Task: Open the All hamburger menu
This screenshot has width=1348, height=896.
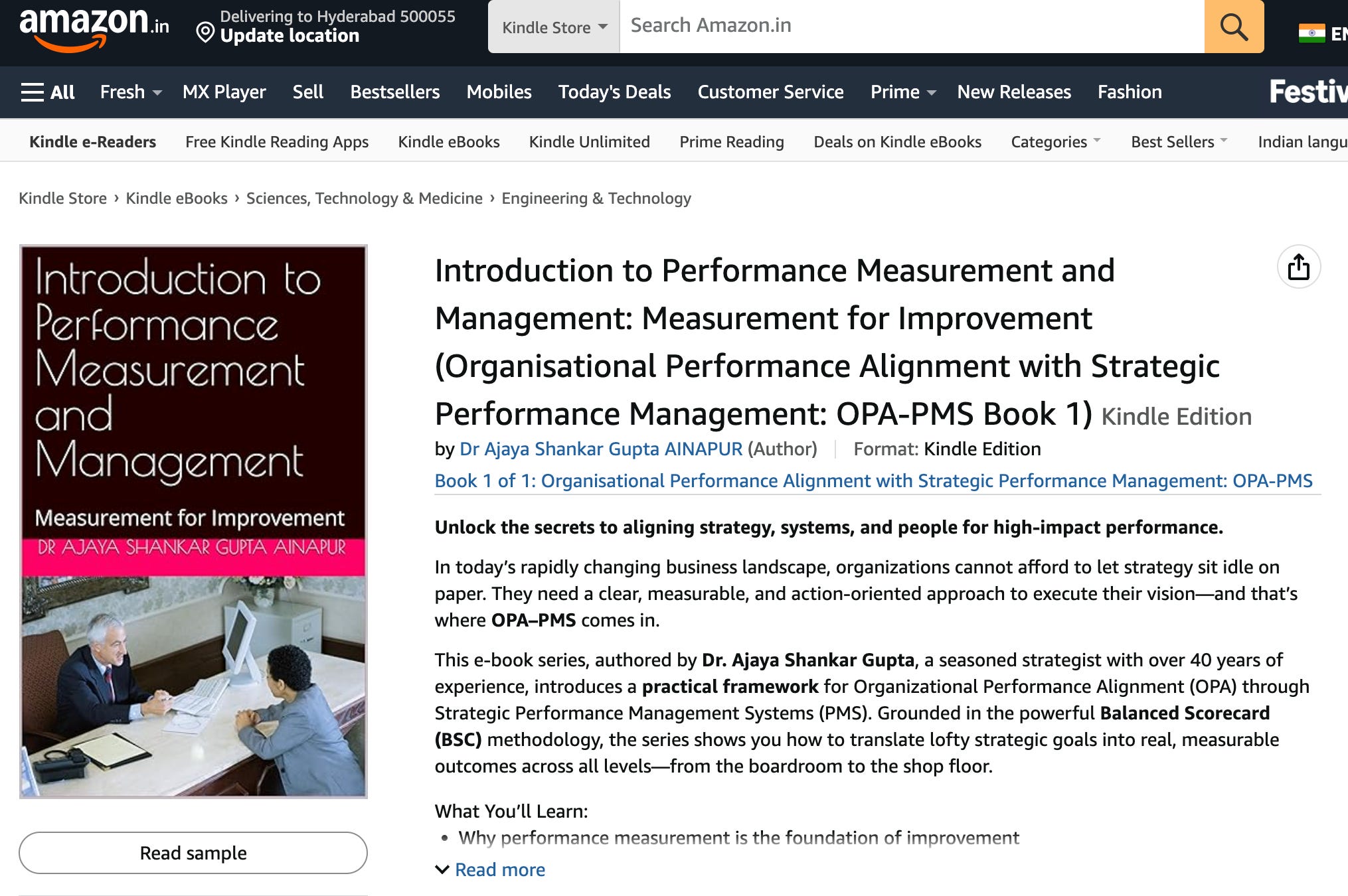Action: click(48, 92)
